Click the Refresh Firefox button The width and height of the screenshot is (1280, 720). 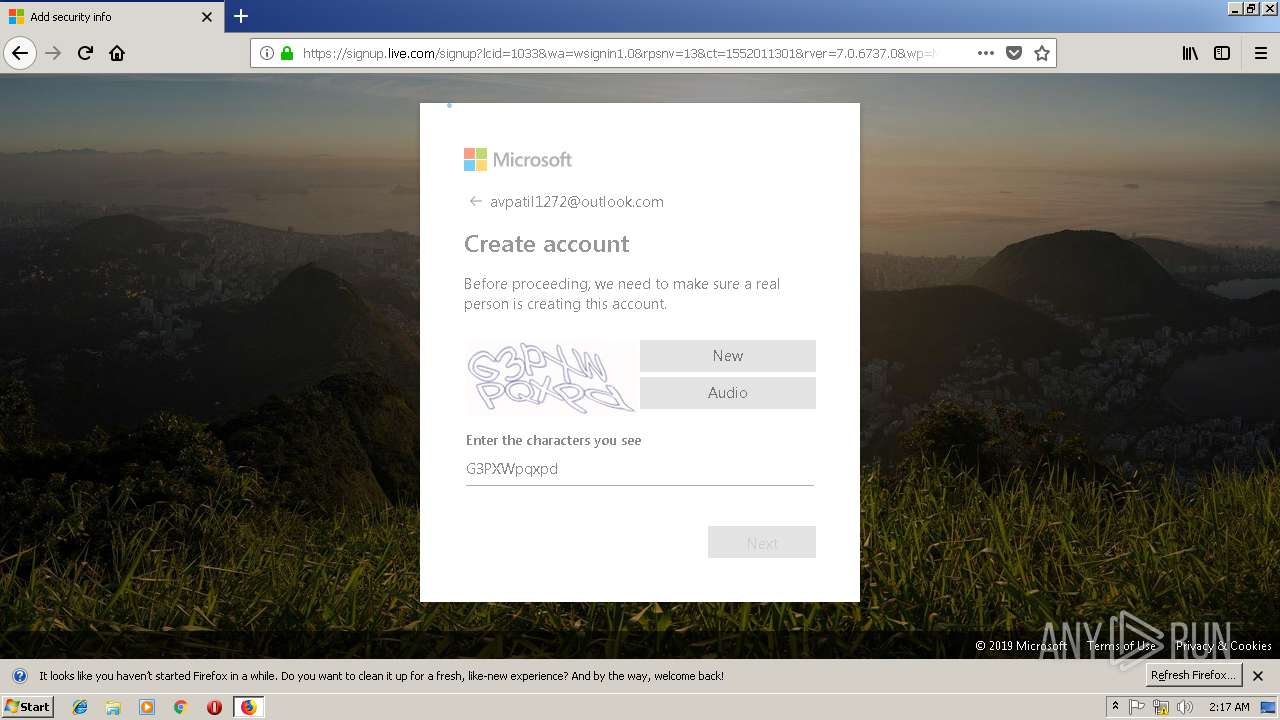[x=1194, y=675]
